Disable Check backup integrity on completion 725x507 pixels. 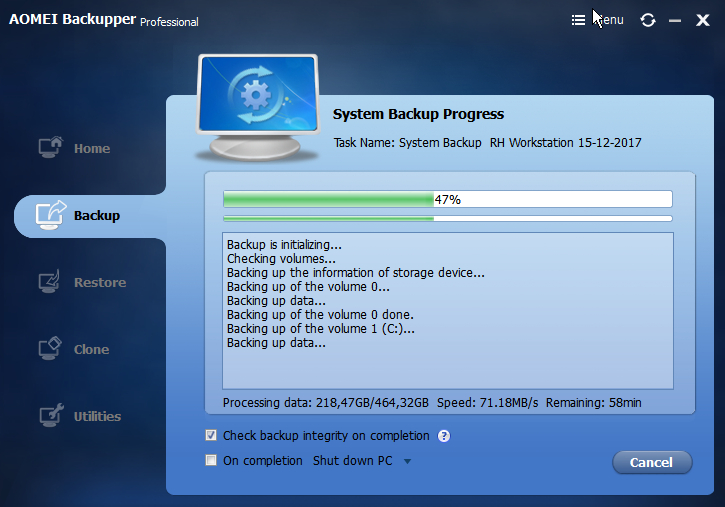(211, 435)
